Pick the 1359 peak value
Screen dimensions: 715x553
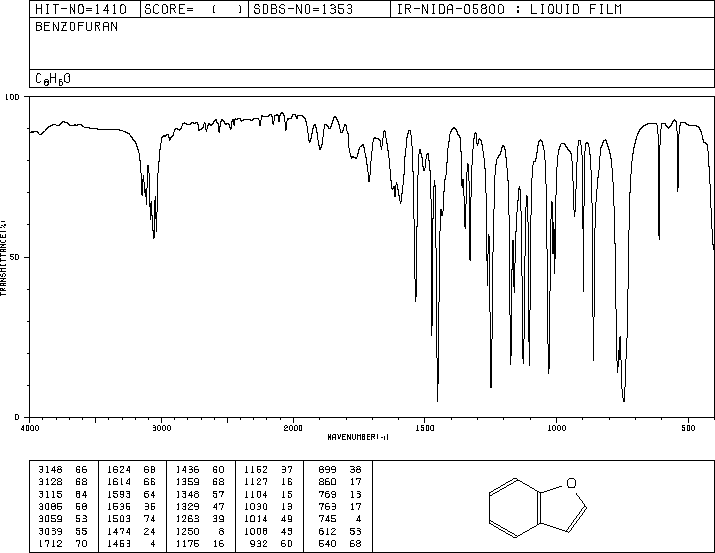pyautogui.click(x=187, y=481)
